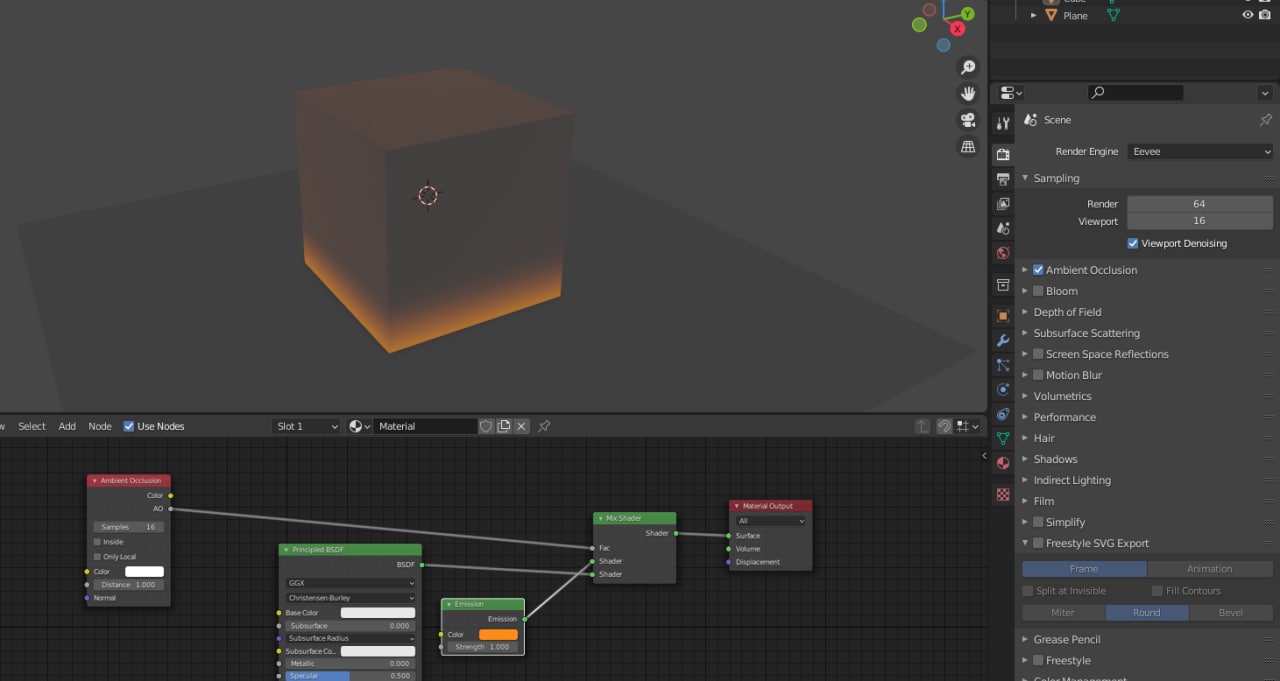Expand the Subsurface Scattering panel
The image size is (1280, 681).
coord(1025,333)
